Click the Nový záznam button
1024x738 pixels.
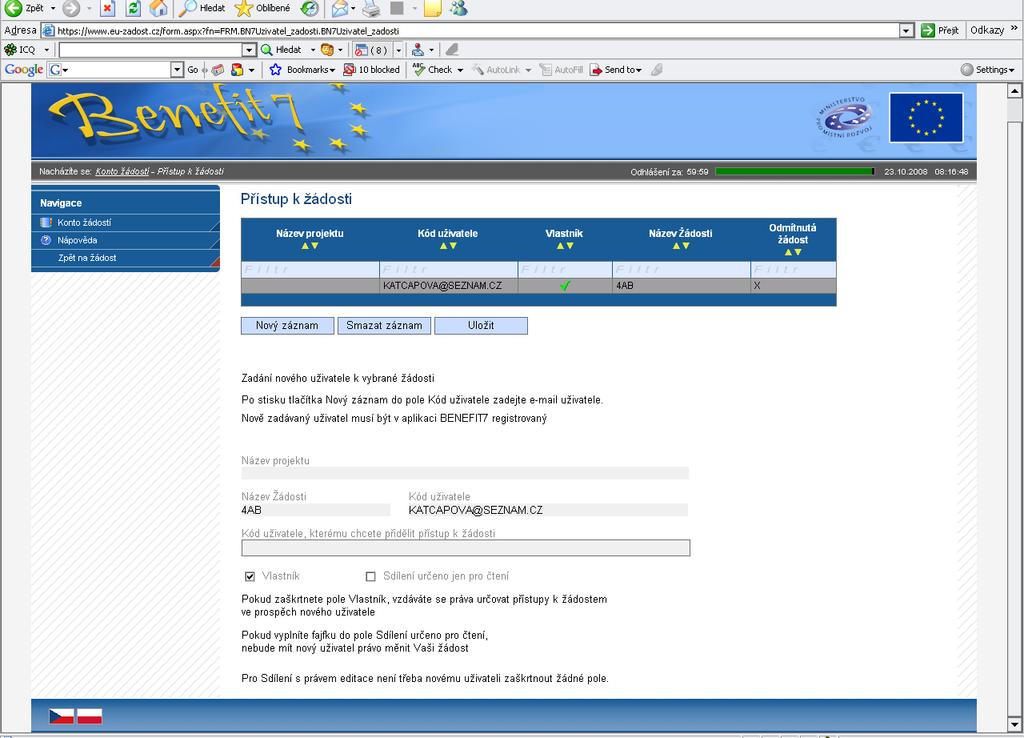[287, 325]
